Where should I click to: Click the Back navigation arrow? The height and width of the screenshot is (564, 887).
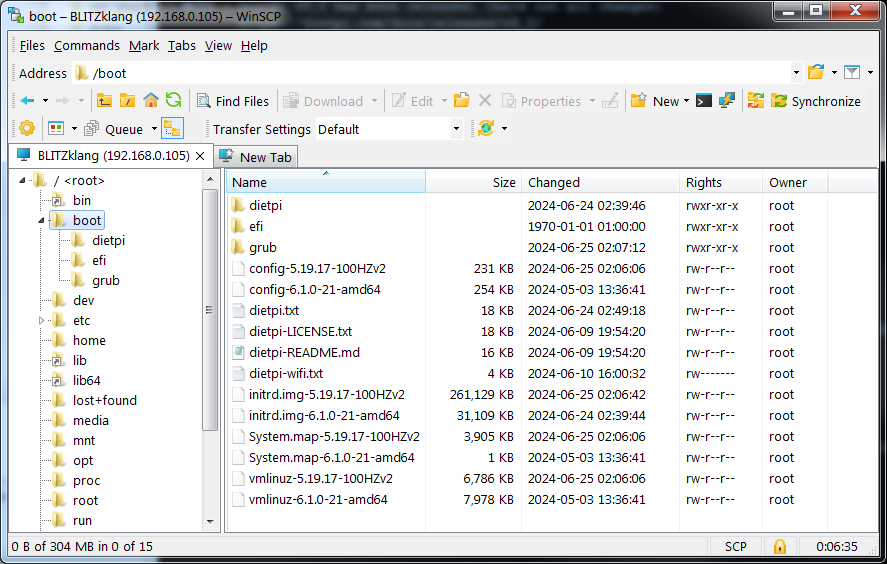(x=27, y=101)
